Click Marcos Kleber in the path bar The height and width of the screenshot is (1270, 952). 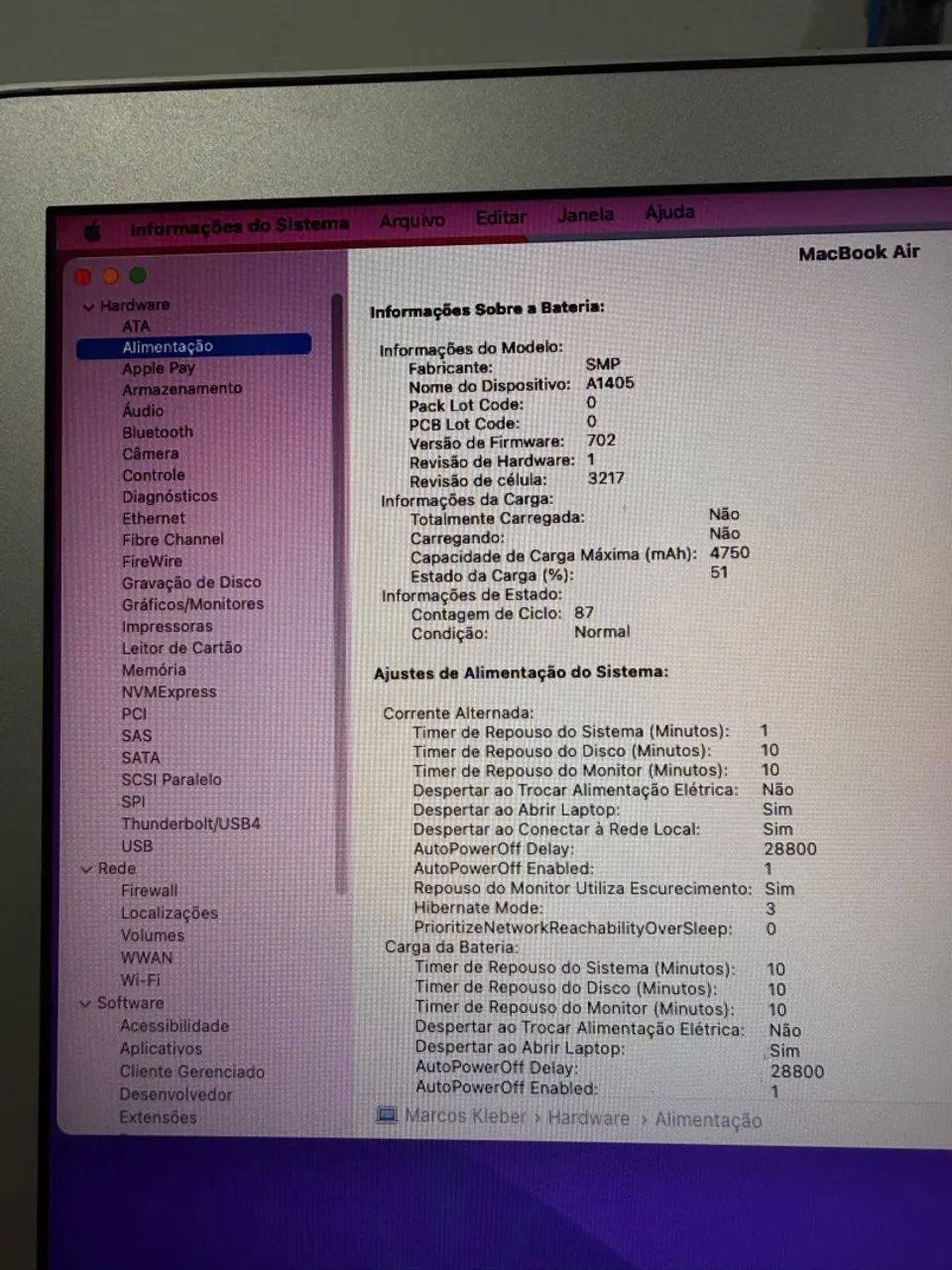[465, 1117]
